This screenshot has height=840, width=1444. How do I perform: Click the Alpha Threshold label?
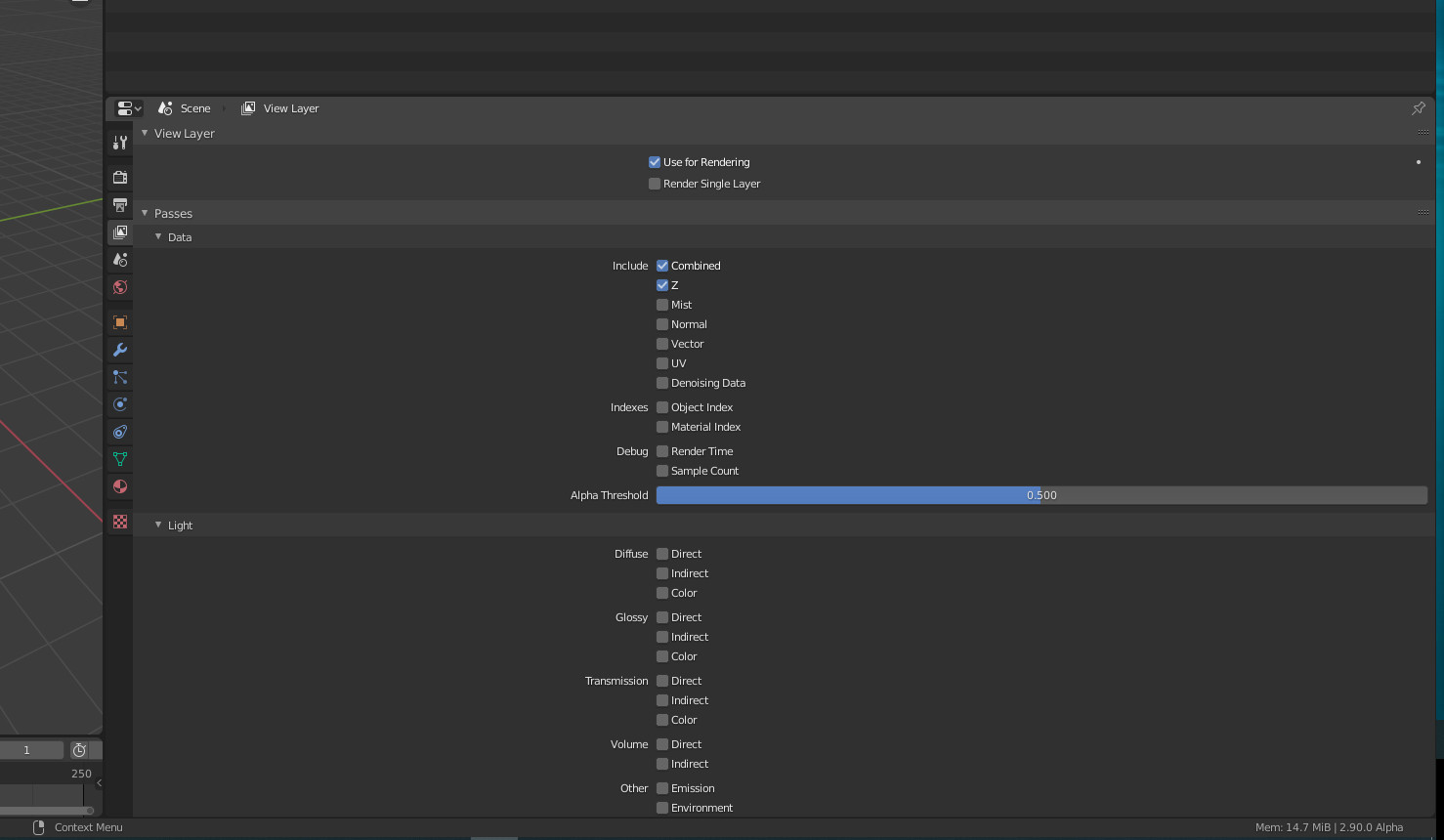(x=610, y=495)
